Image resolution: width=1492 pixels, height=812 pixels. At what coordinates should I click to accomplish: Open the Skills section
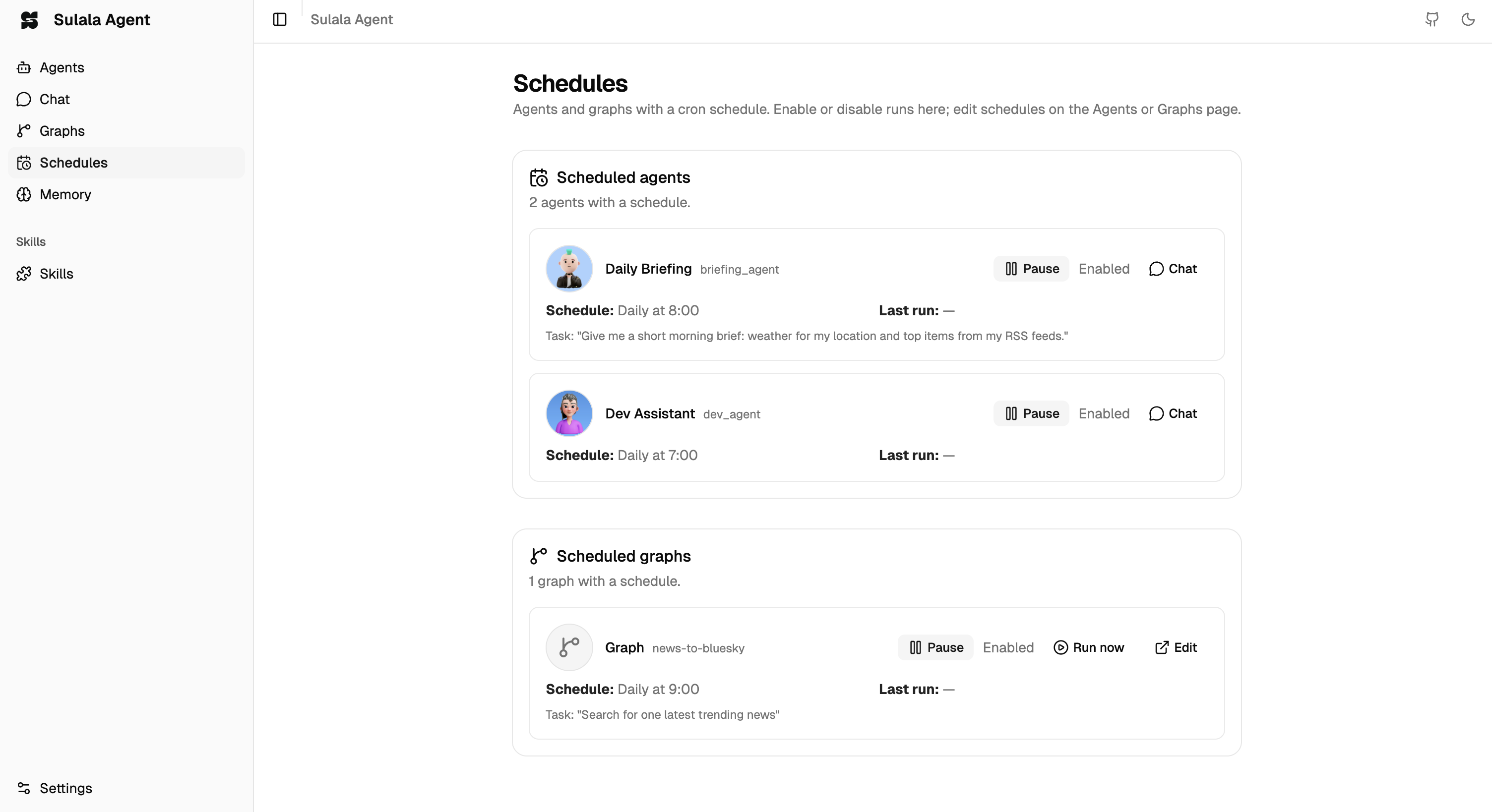56,273
